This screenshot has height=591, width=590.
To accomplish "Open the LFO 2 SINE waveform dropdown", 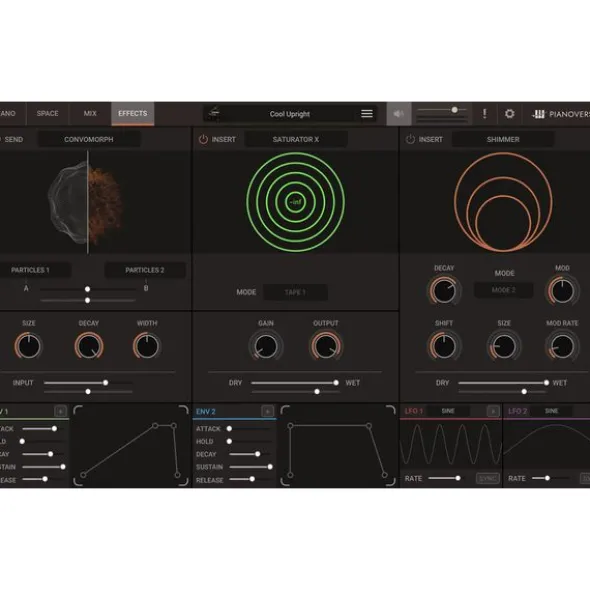I will (x=551, y=411).
